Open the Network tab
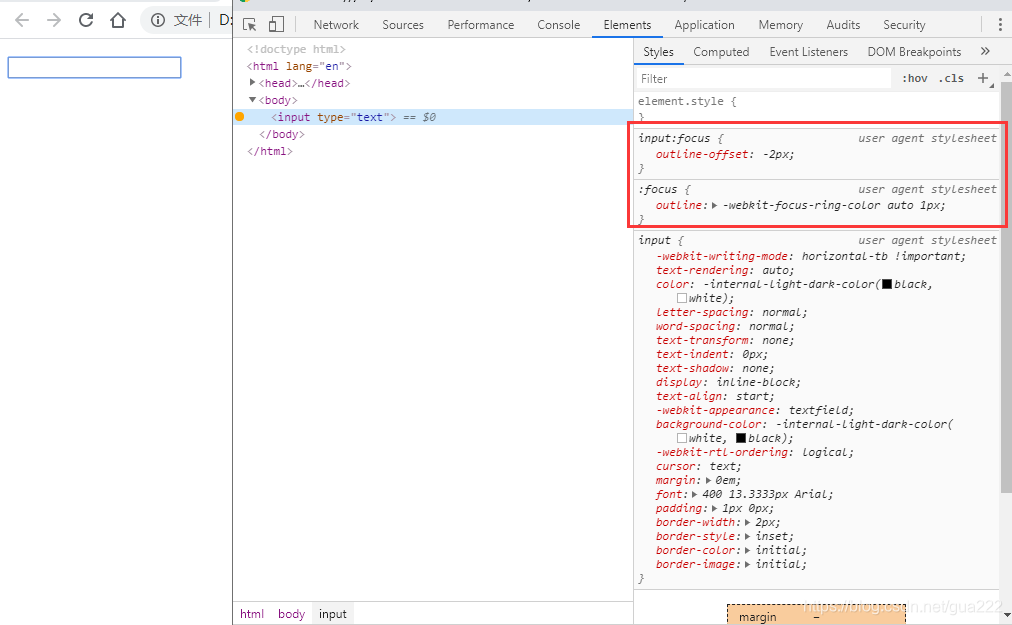This screenshot has width=1012, height=625. pos(336,25)
